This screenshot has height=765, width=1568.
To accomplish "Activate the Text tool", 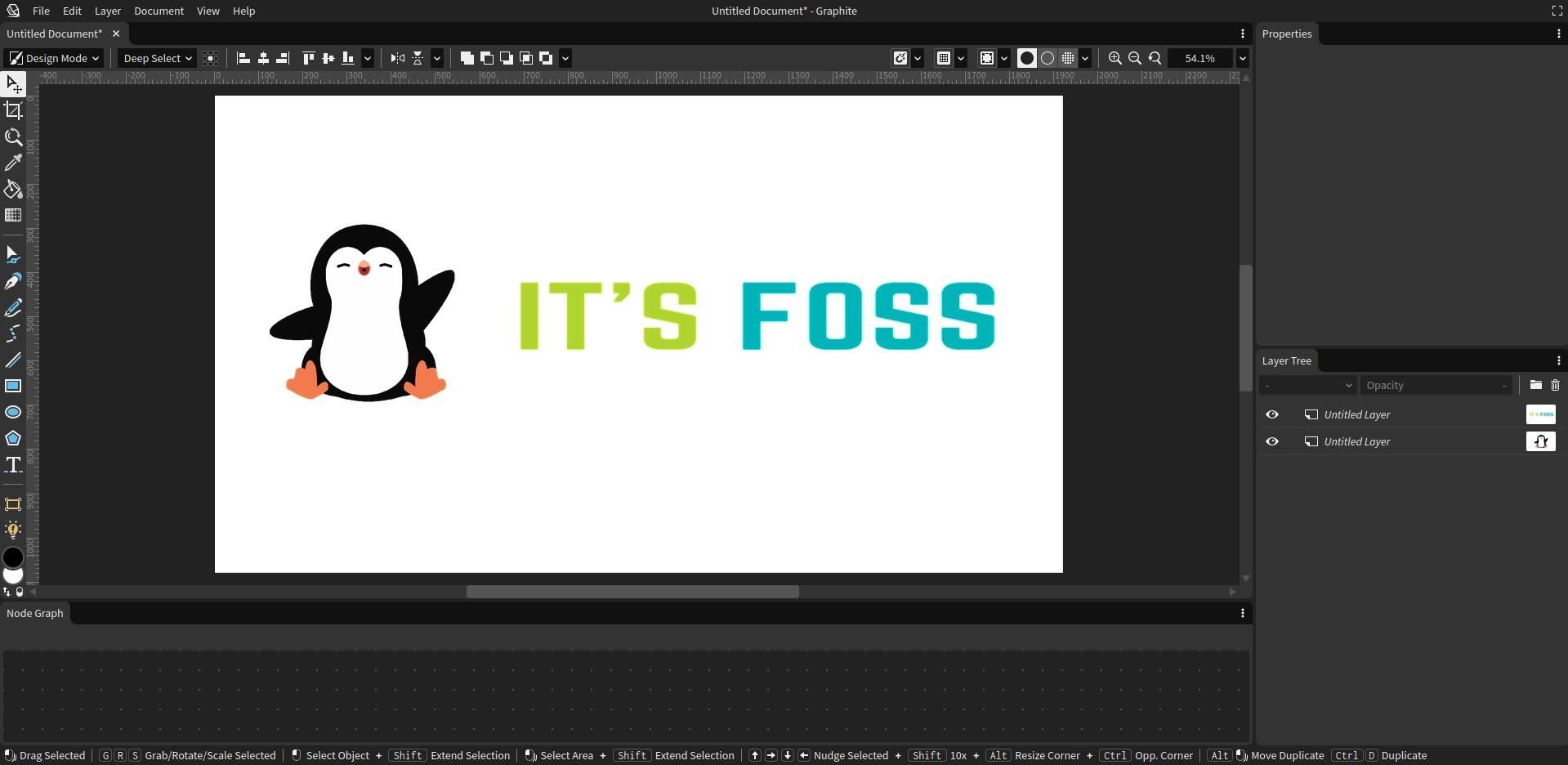I will (13, 465).
